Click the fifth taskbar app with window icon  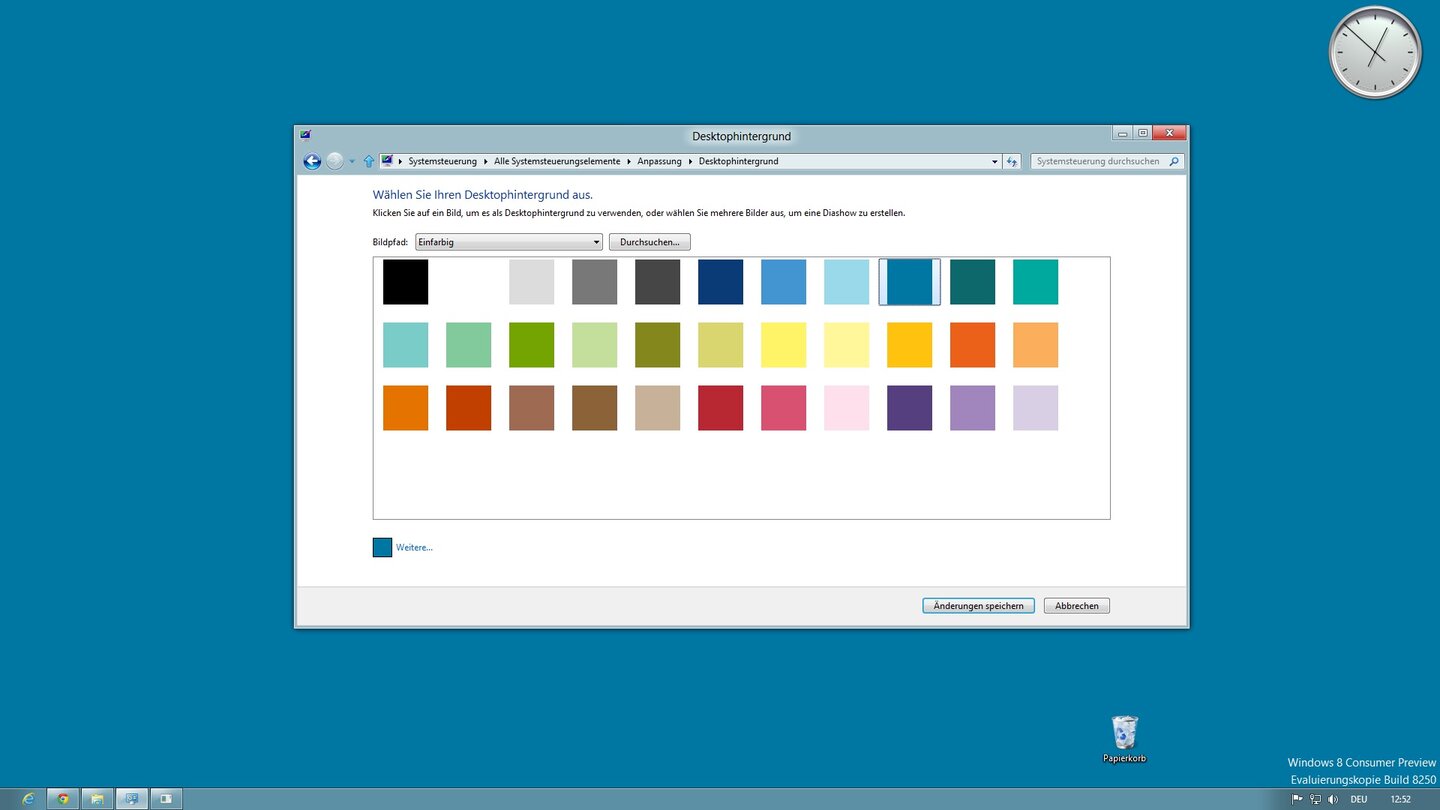166,799
